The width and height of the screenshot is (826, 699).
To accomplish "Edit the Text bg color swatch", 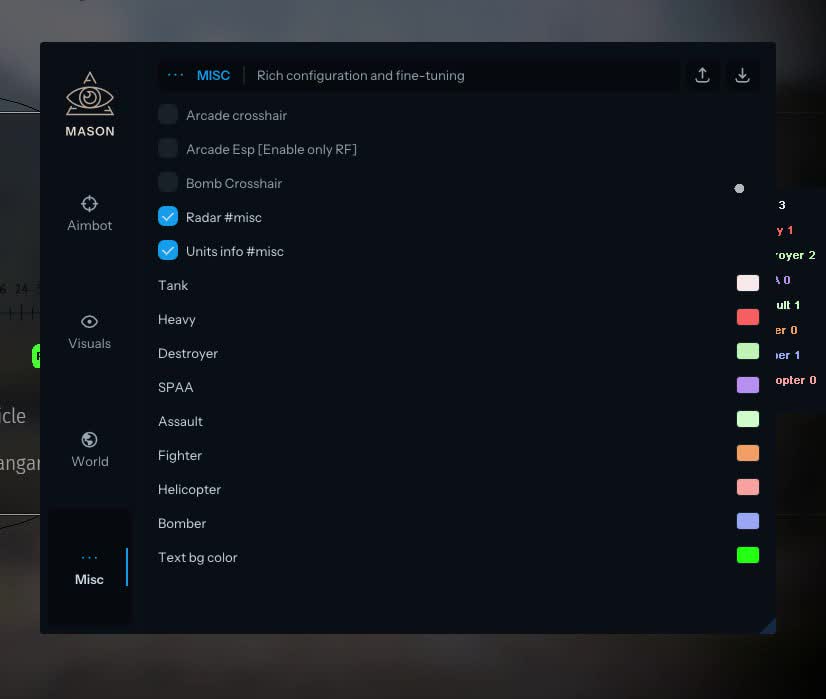I will coord(747,556).
